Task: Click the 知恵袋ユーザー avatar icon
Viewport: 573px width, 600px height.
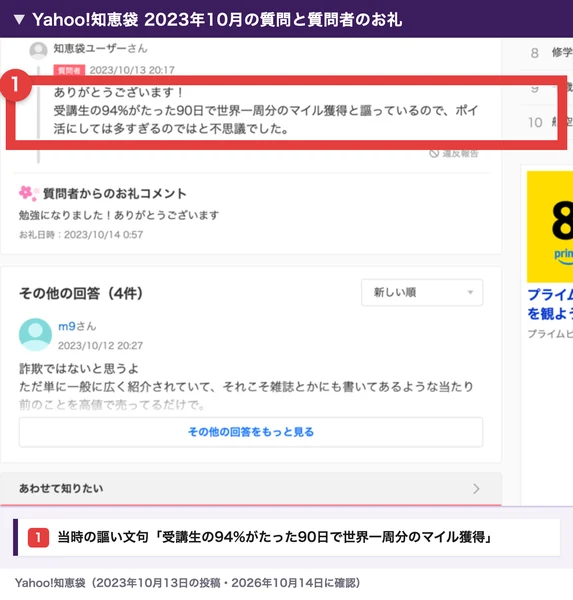Action: tap(38, 51)
